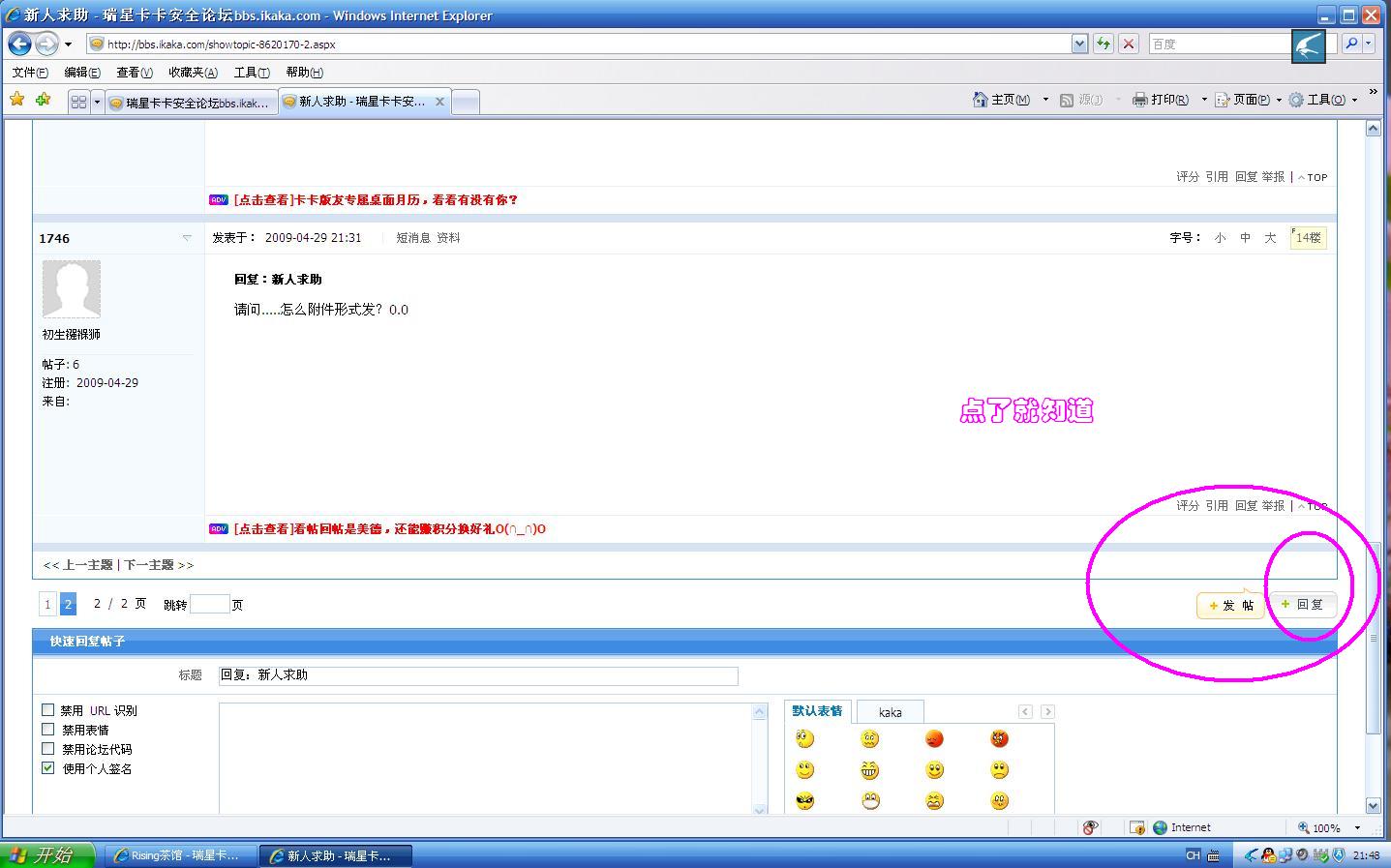Refresh the page with the green arrows icon
Screen dimensions: 1391x868
1103,44
